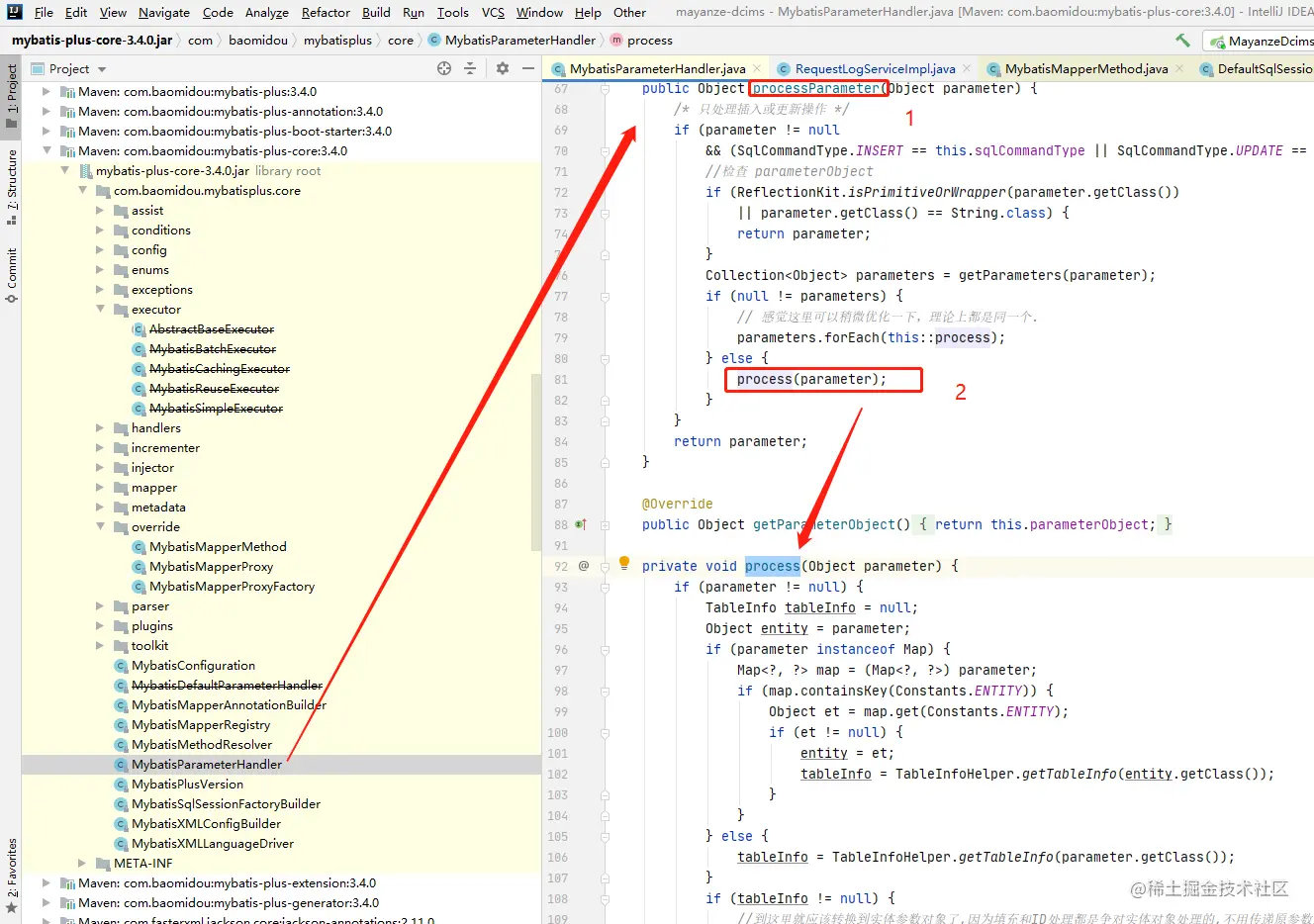Unfold the collapsed method at line 88

(605, 525)
